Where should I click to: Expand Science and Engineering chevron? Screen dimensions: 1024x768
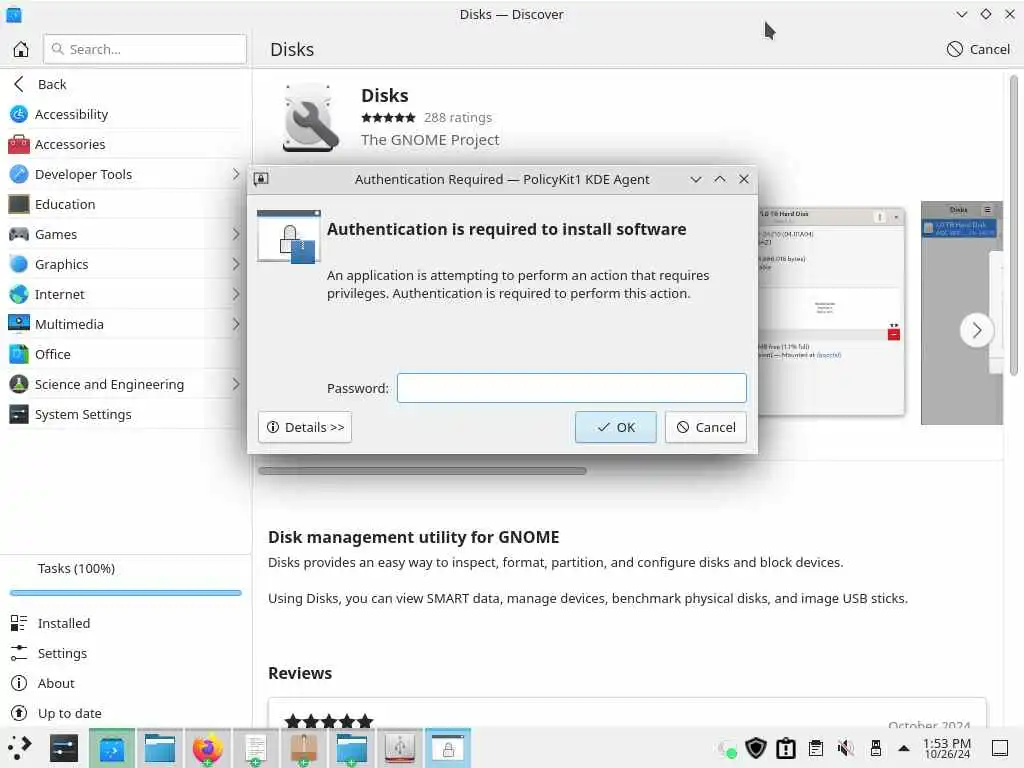pyautogui.click(x=236, y=385)
